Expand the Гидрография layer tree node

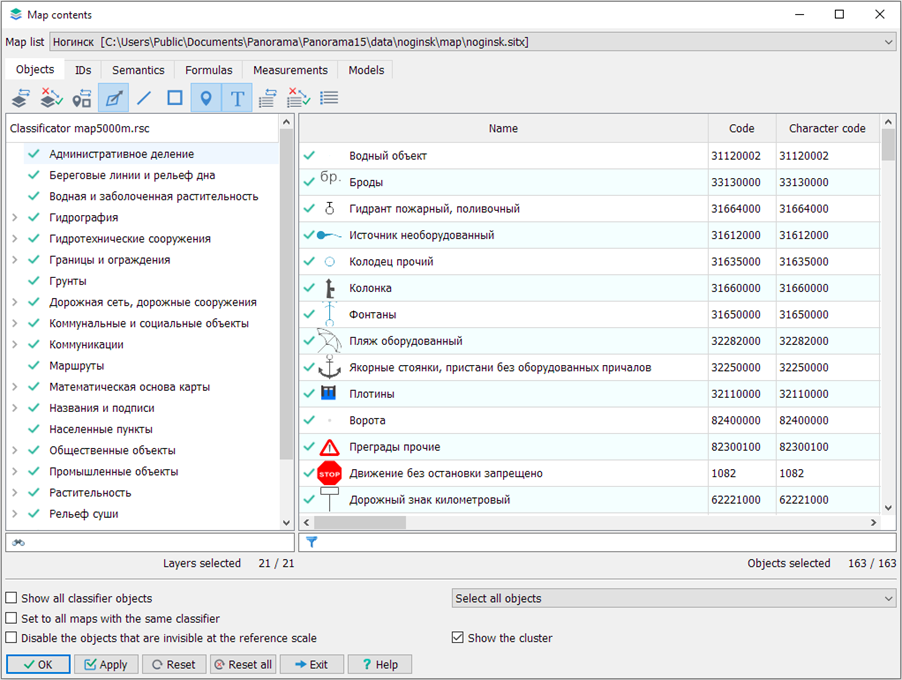pos(14,218)
